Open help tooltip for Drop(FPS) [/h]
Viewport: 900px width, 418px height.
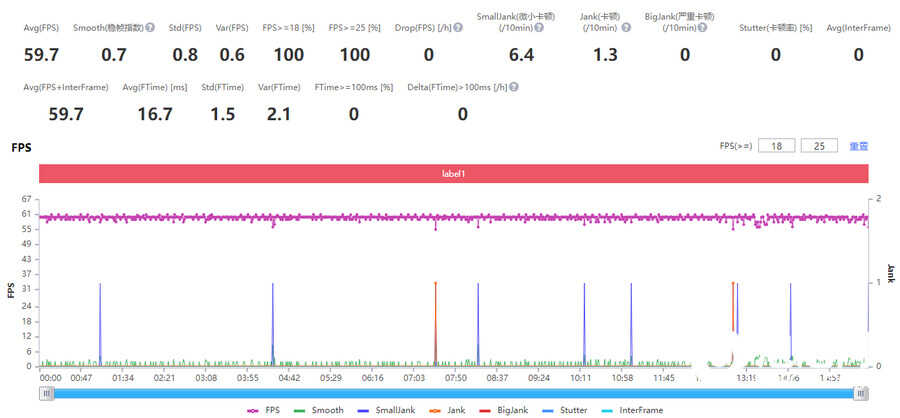pyautogui.click(x=456, y=27)
